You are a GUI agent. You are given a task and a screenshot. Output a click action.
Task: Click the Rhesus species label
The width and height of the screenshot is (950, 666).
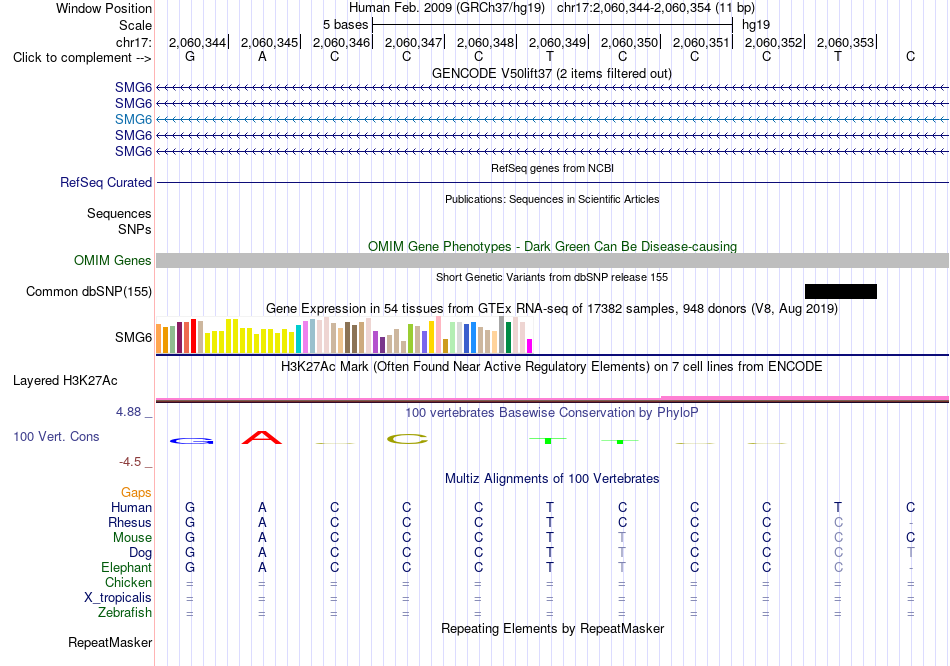coord(130,523)
